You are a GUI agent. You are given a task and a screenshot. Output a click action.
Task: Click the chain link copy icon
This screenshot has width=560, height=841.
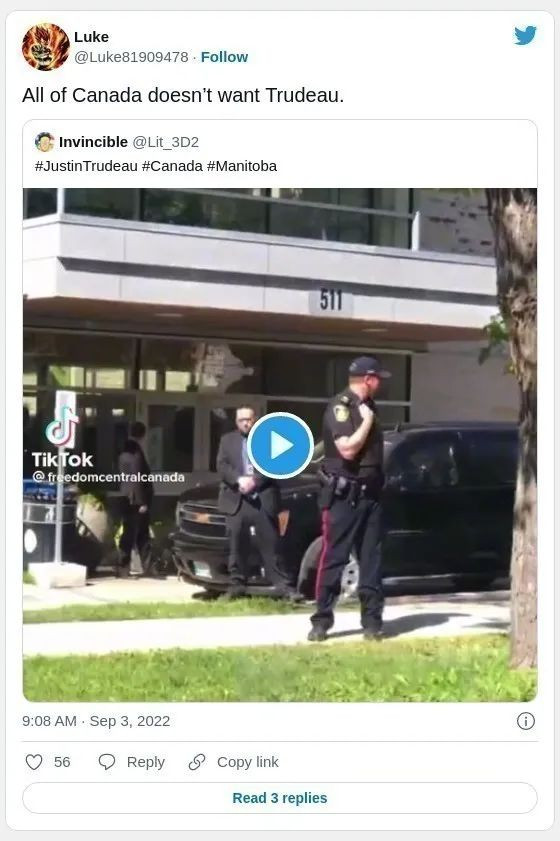point(197,762)
